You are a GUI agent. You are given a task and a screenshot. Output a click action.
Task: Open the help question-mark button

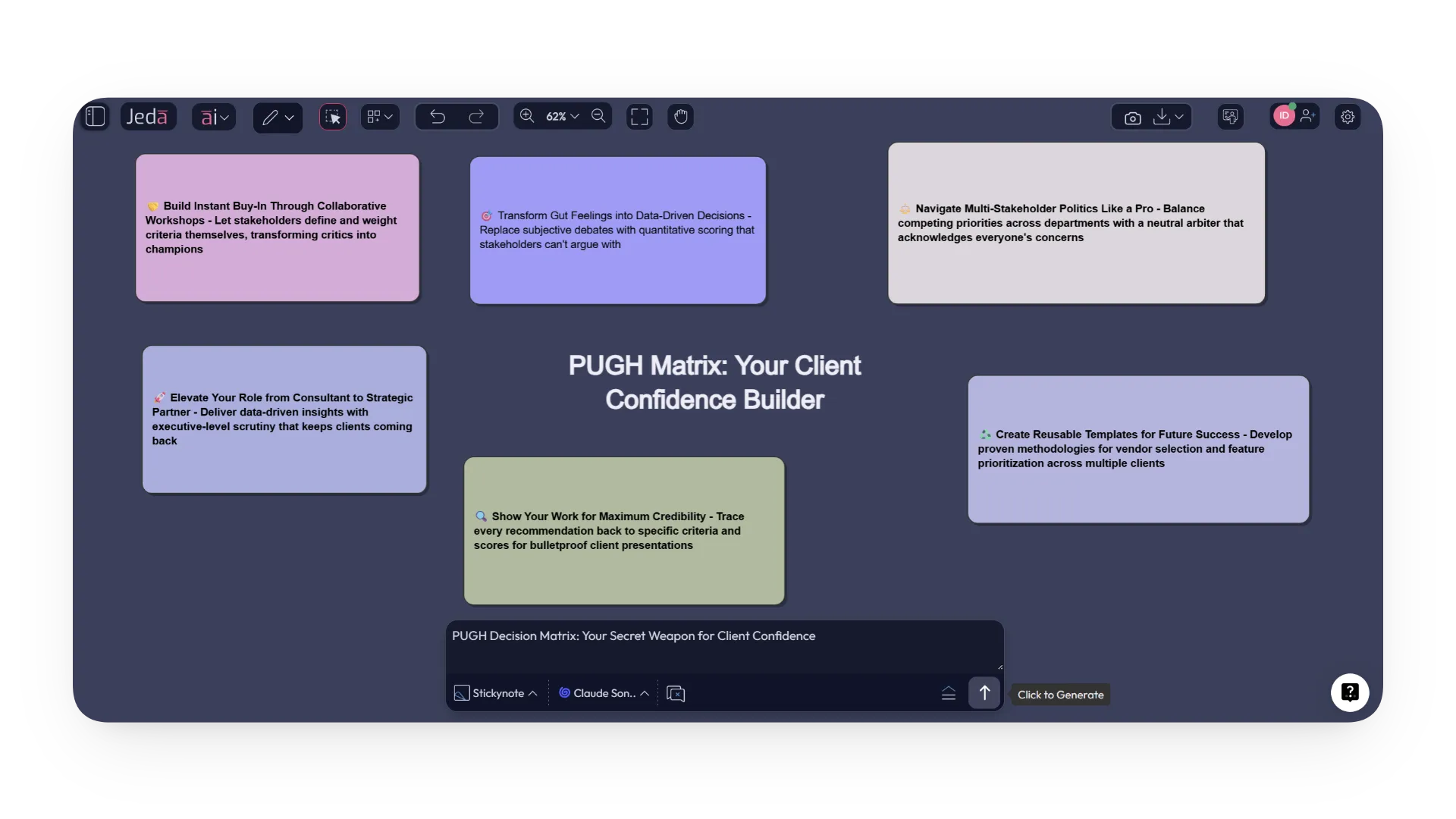(x=1350, y=692)
